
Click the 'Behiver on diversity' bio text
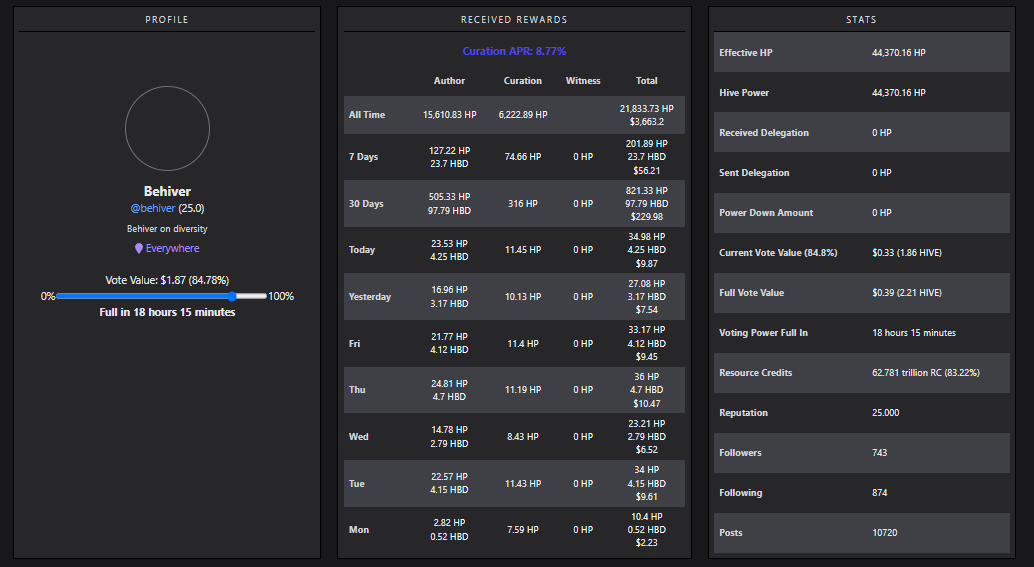coord(167,229)
